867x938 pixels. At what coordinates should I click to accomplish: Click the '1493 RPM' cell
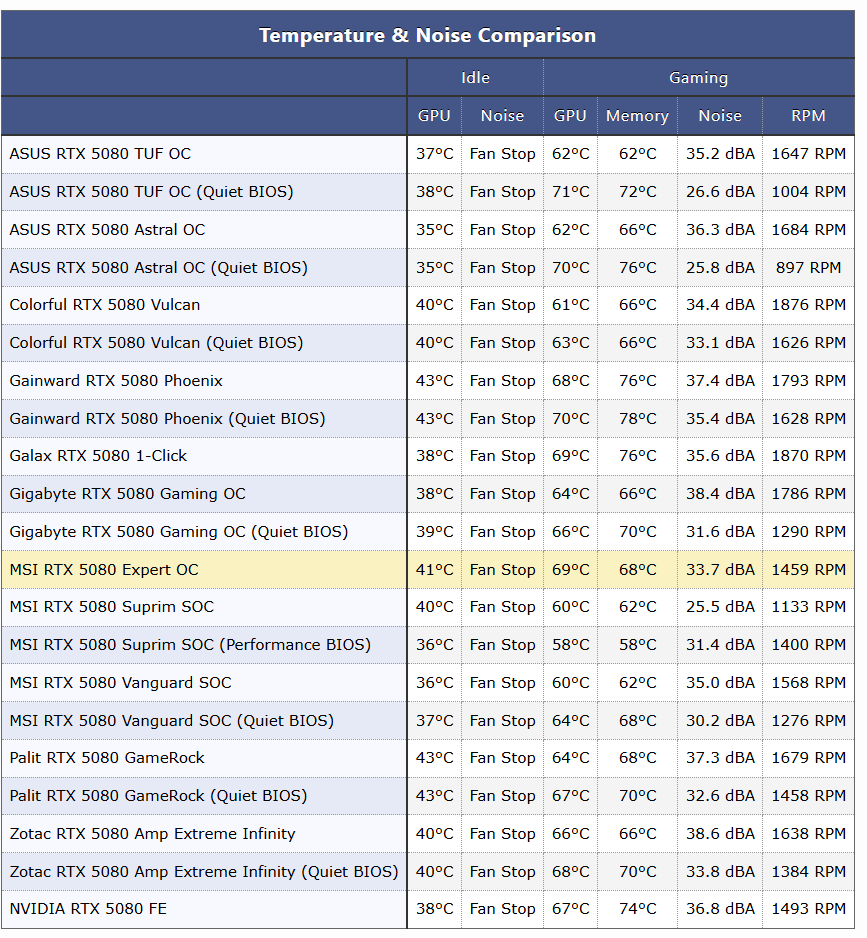[x=808, y=909]
